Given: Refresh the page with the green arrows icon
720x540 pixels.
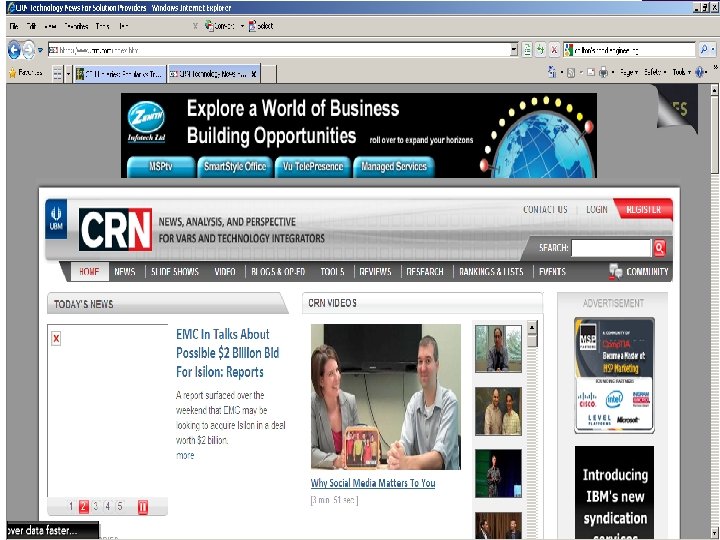Looking at the screenshot, I should (540, 50).
